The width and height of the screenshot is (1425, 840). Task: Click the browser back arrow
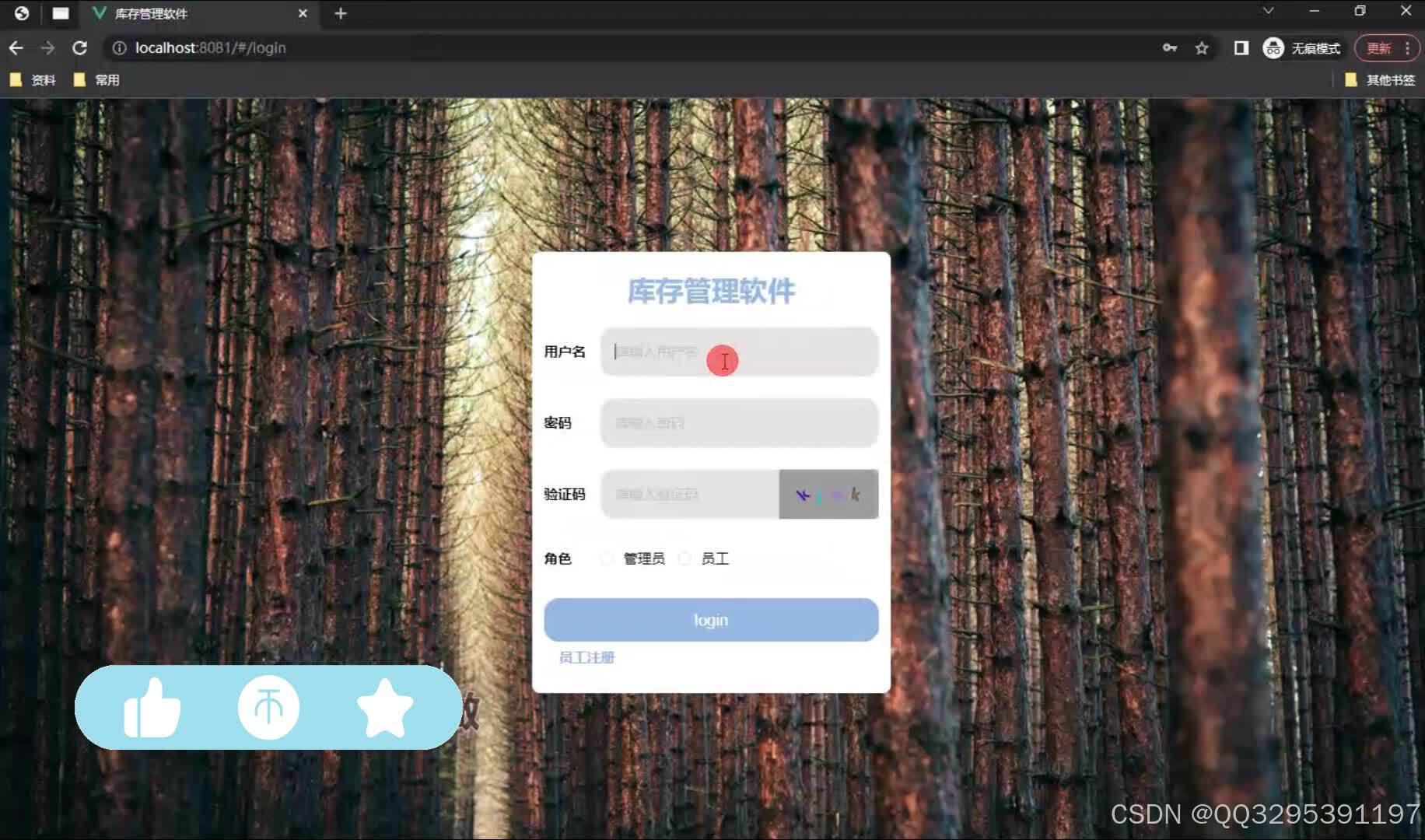[16, 48]
